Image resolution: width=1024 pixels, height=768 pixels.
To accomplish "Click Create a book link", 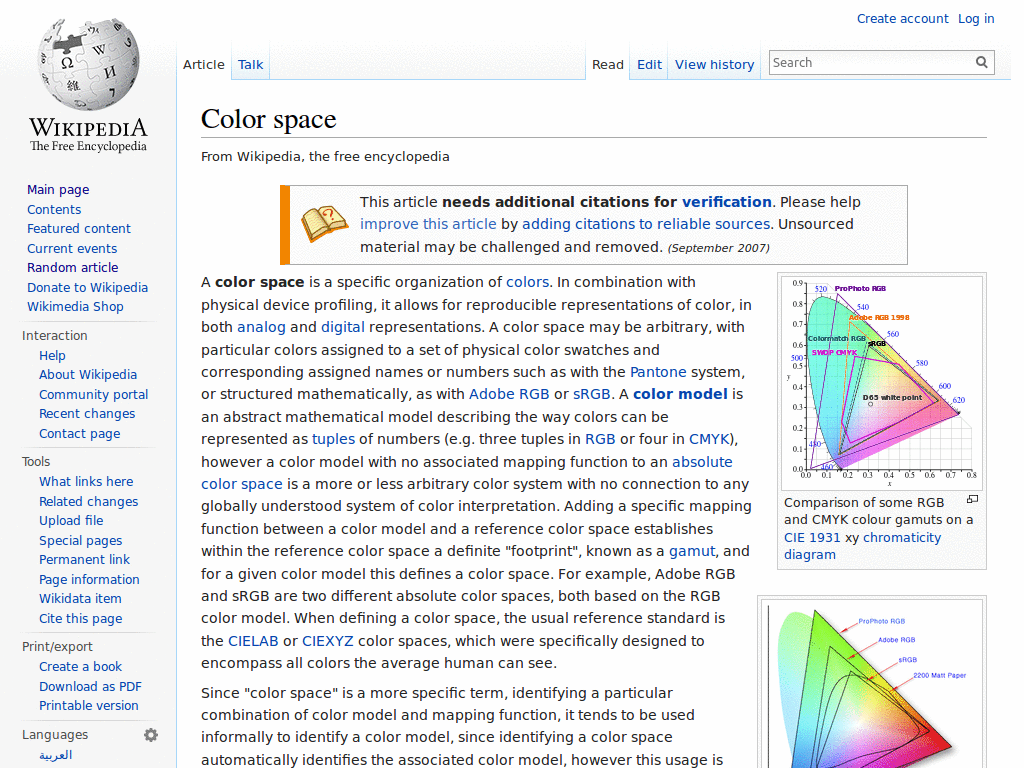I will pos(80,666).
